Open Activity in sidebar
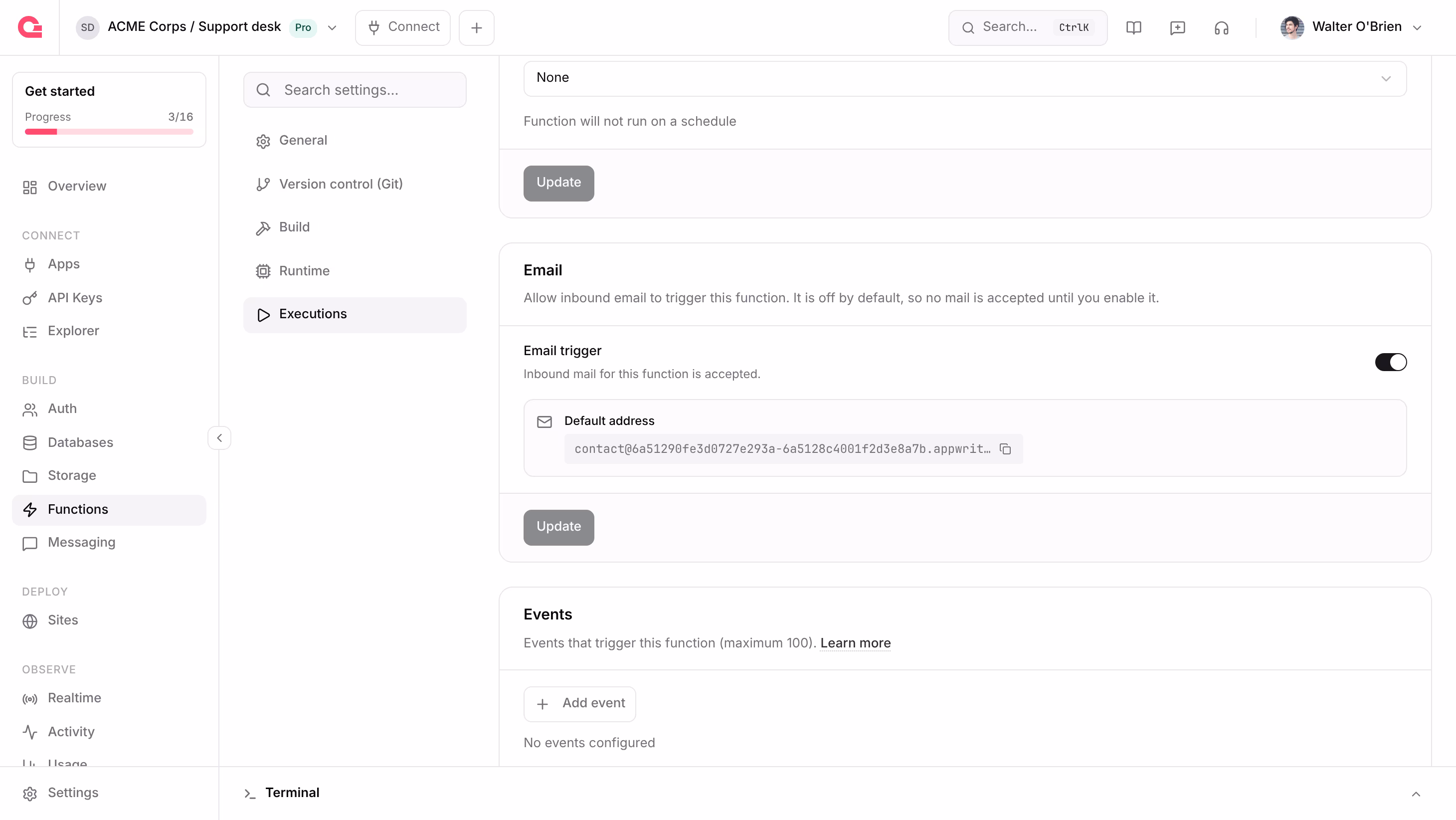The height and width of the screenshot is (820, 1456). coord(109,732)
